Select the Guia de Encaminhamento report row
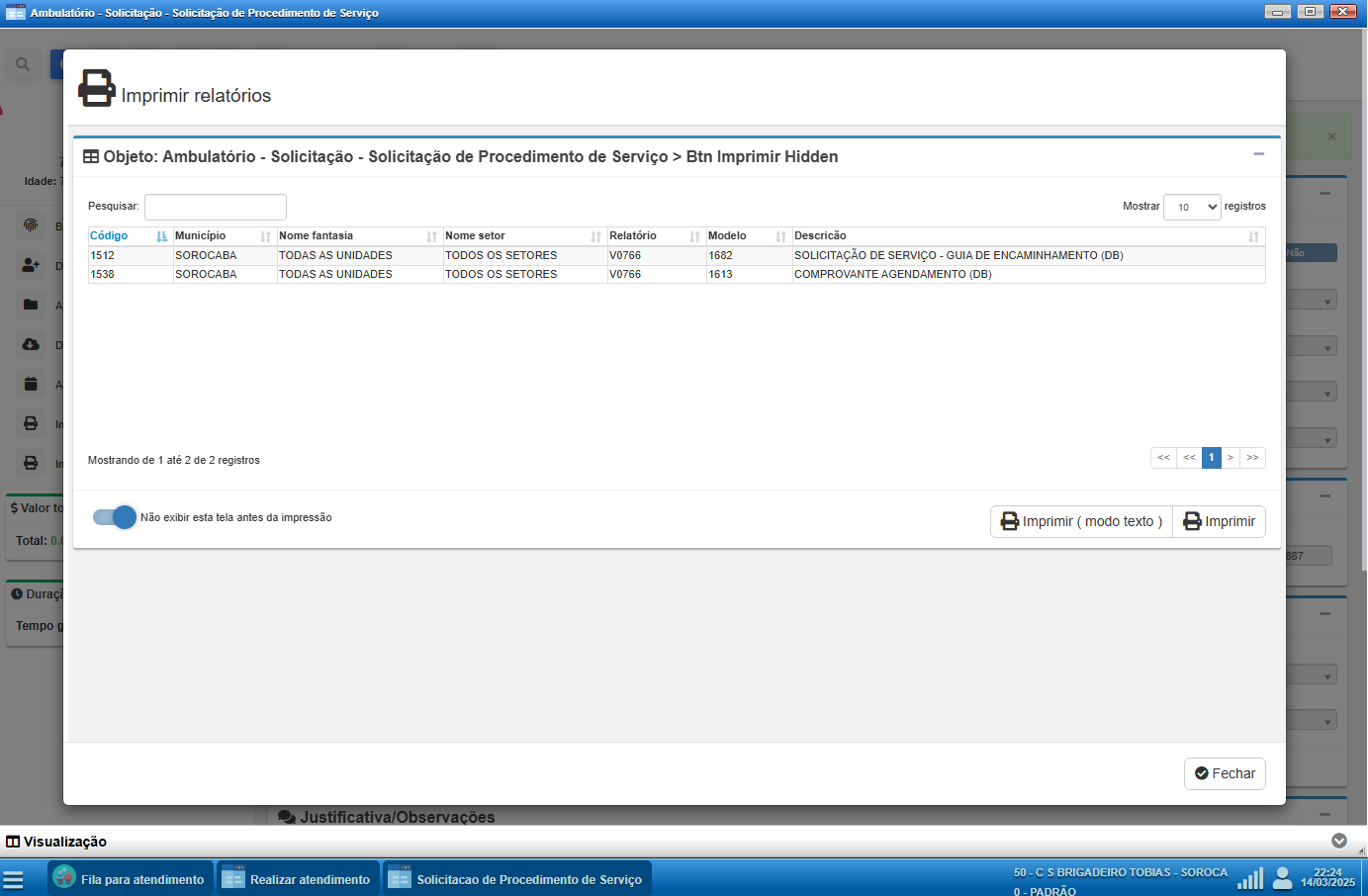Screen dimensions: 1368x896 point(958,255)
